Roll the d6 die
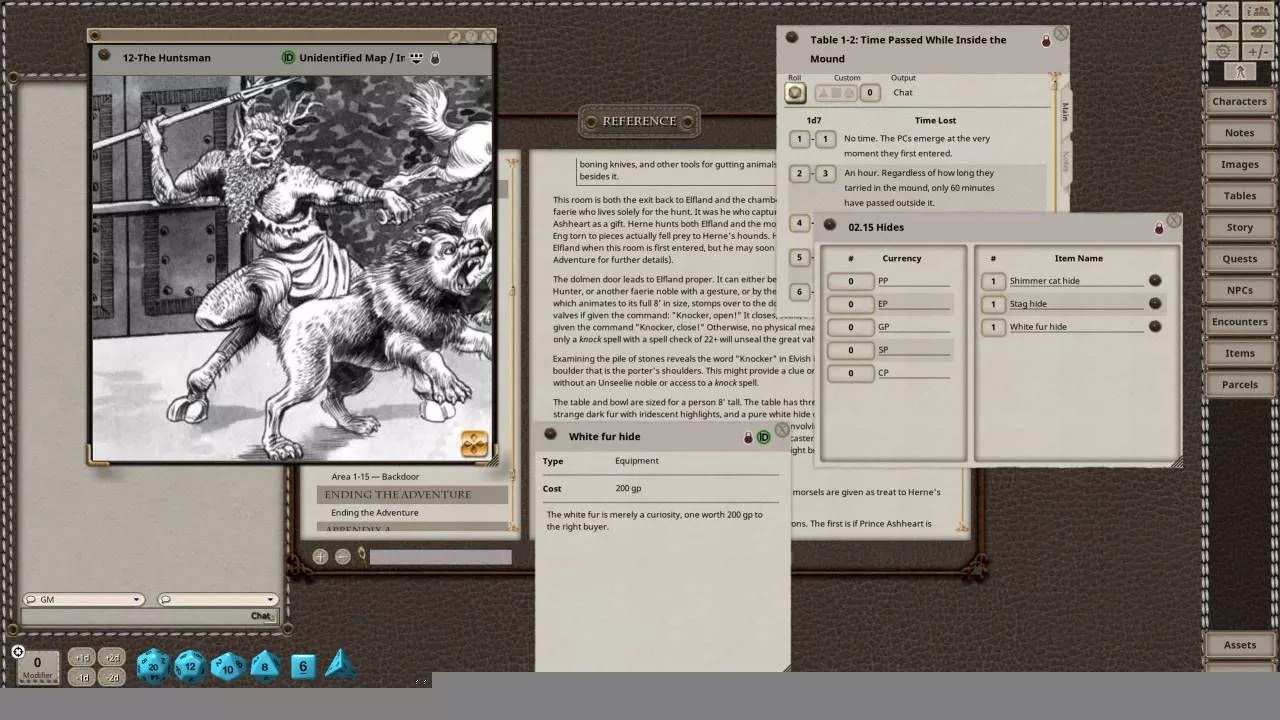 pos(303,666)
